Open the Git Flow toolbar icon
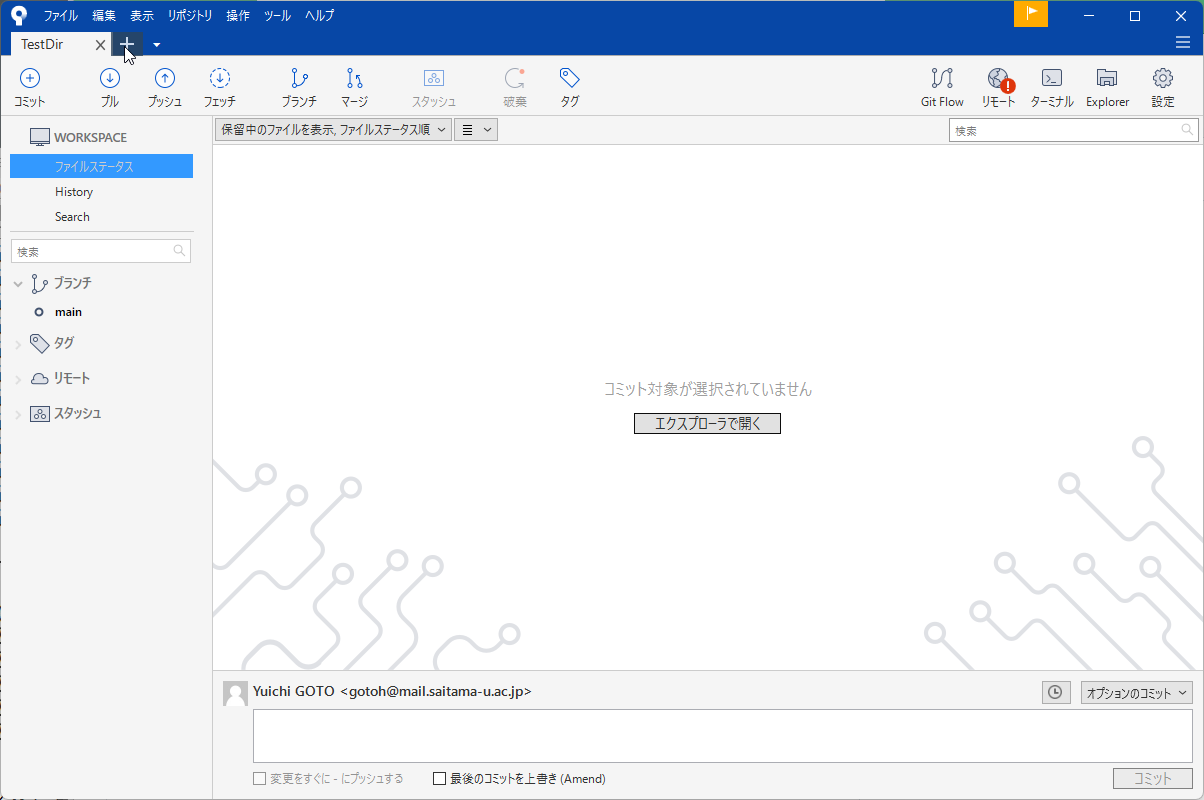Image resolution: width=1204 pixels, height=800 pixels. click(942, 78)
